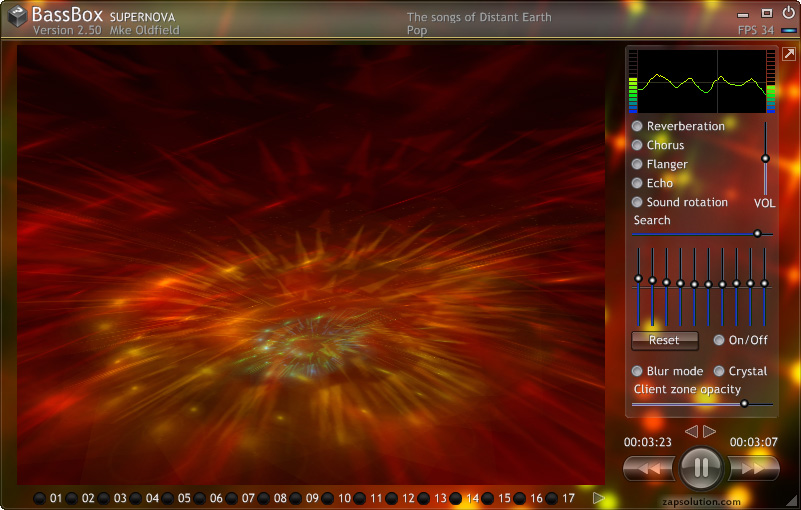Click the Client zone opacity slider knob
Viewport: 801px width, 510px height.
click(x=744, y=404)
